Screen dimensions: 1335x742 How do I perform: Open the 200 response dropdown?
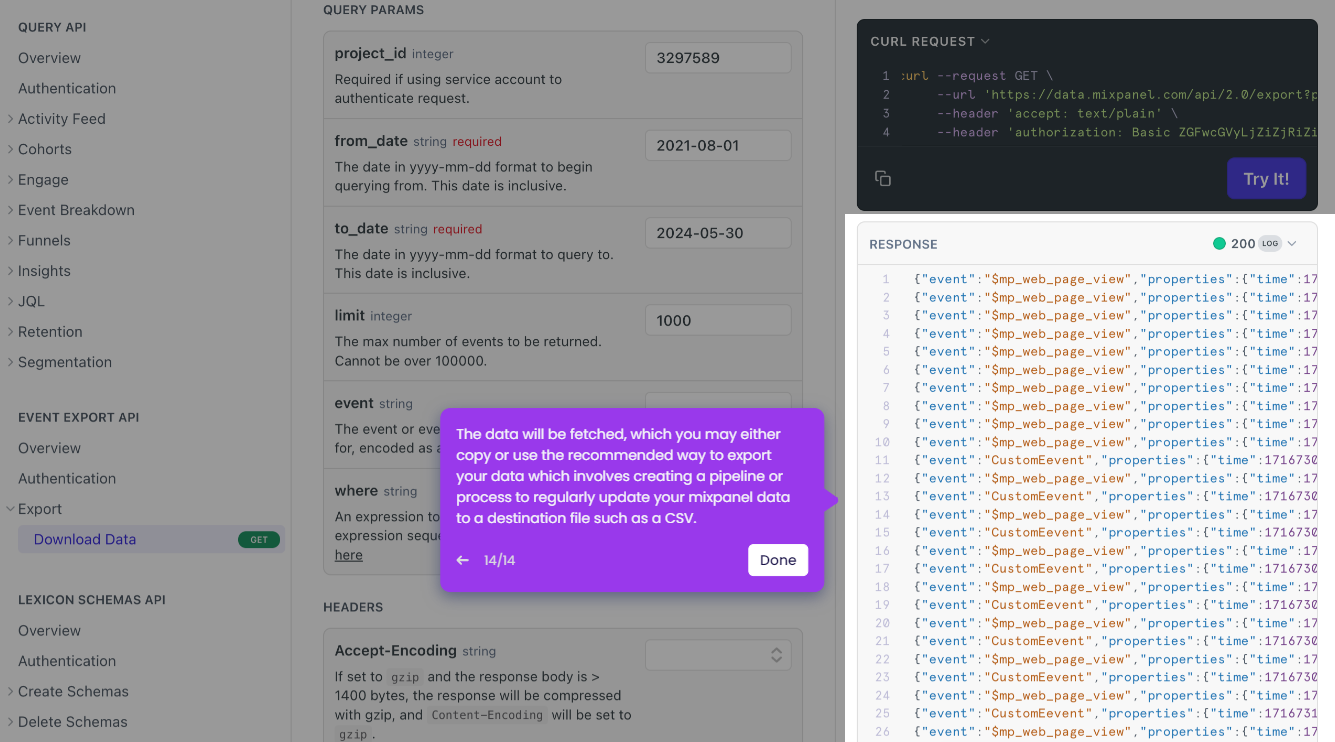pyautogui.click(x=1292, y=243)
